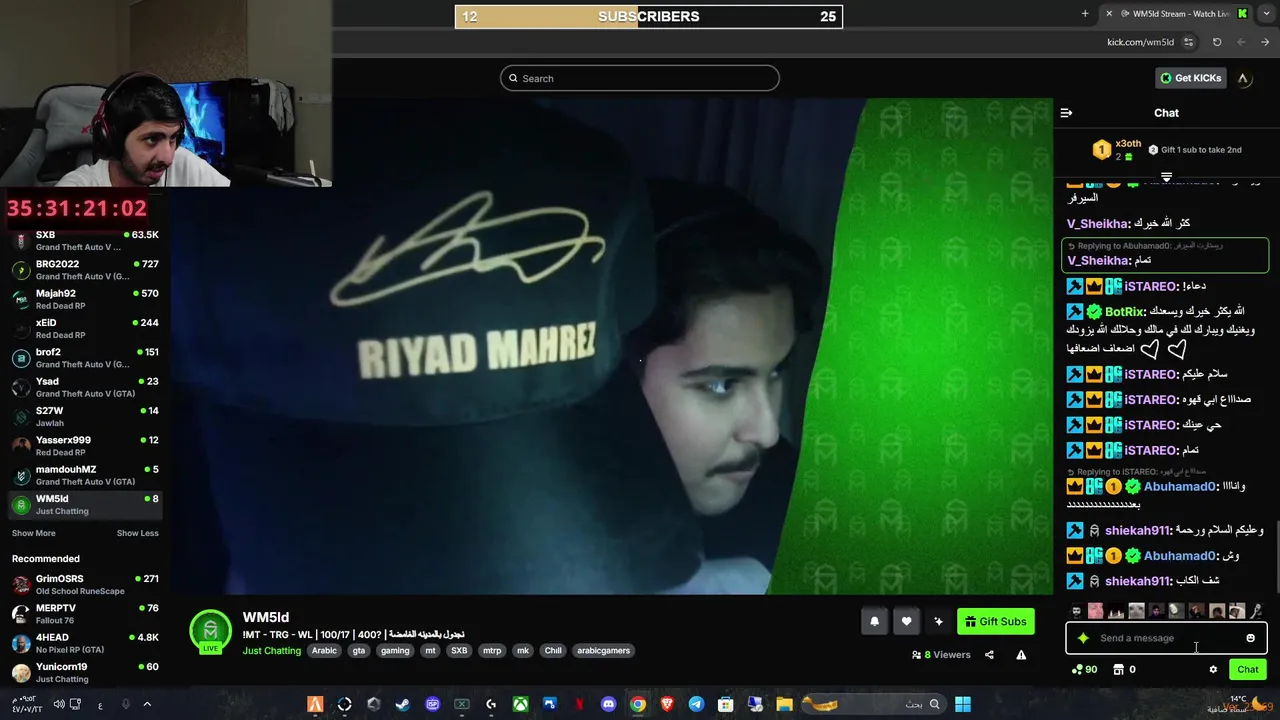Open the shop icon showing 0
Image resolution: width=1280 pixels, height=720 pixels.
coord(1124,669)
